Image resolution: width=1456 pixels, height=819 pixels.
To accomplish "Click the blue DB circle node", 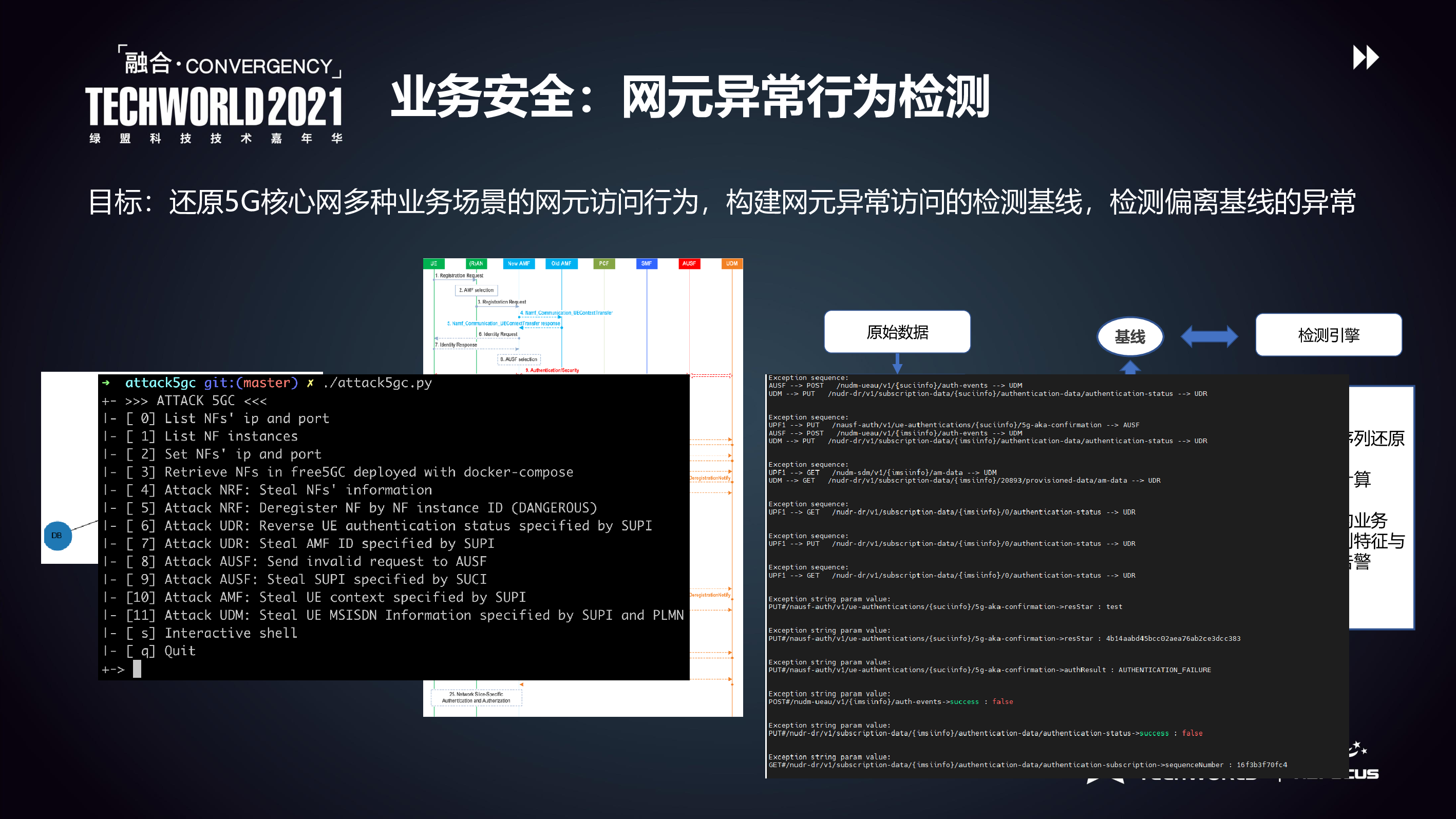I will click(57, 535).
